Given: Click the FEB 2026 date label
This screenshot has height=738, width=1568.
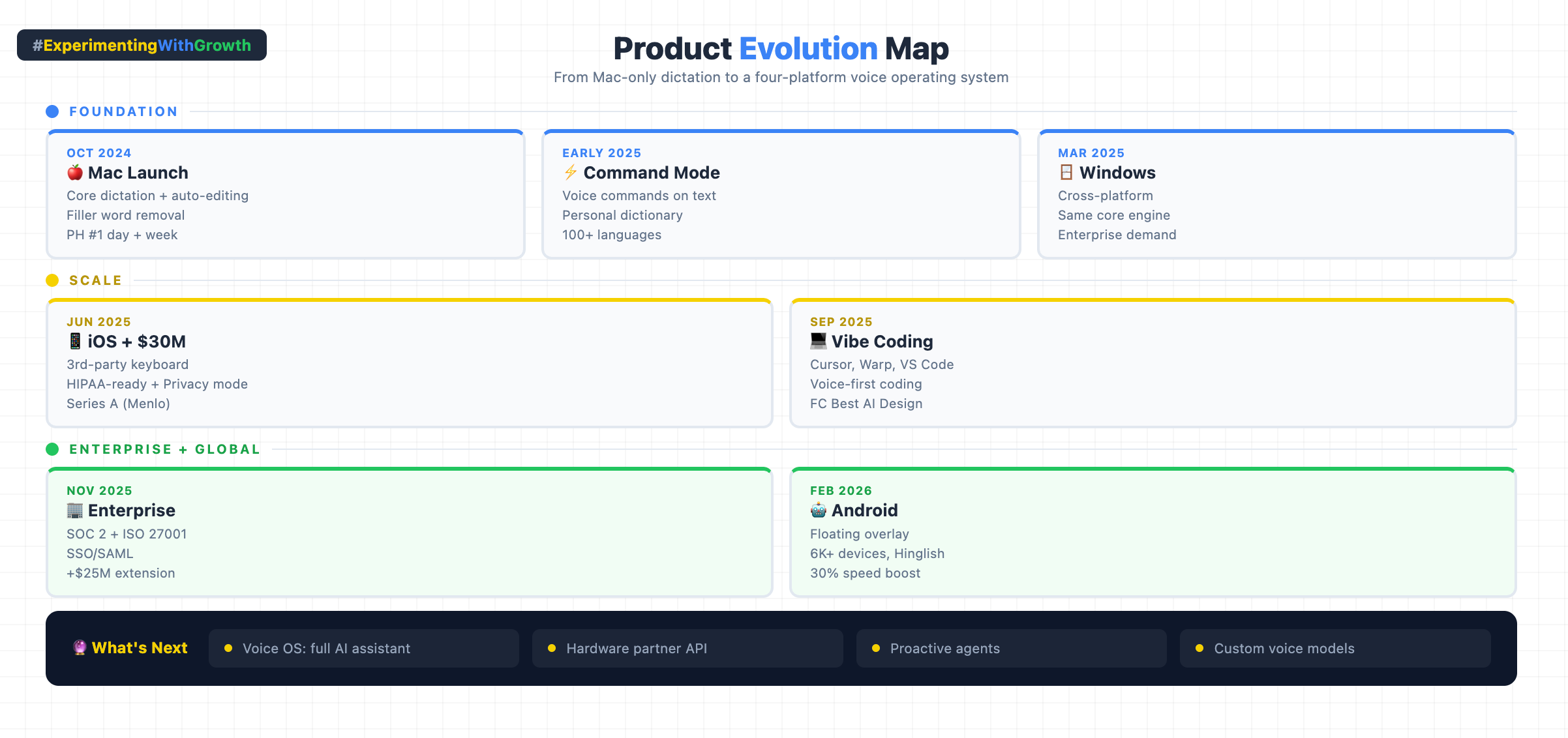Looking at the screenshot, I should [x=841, y=491].
